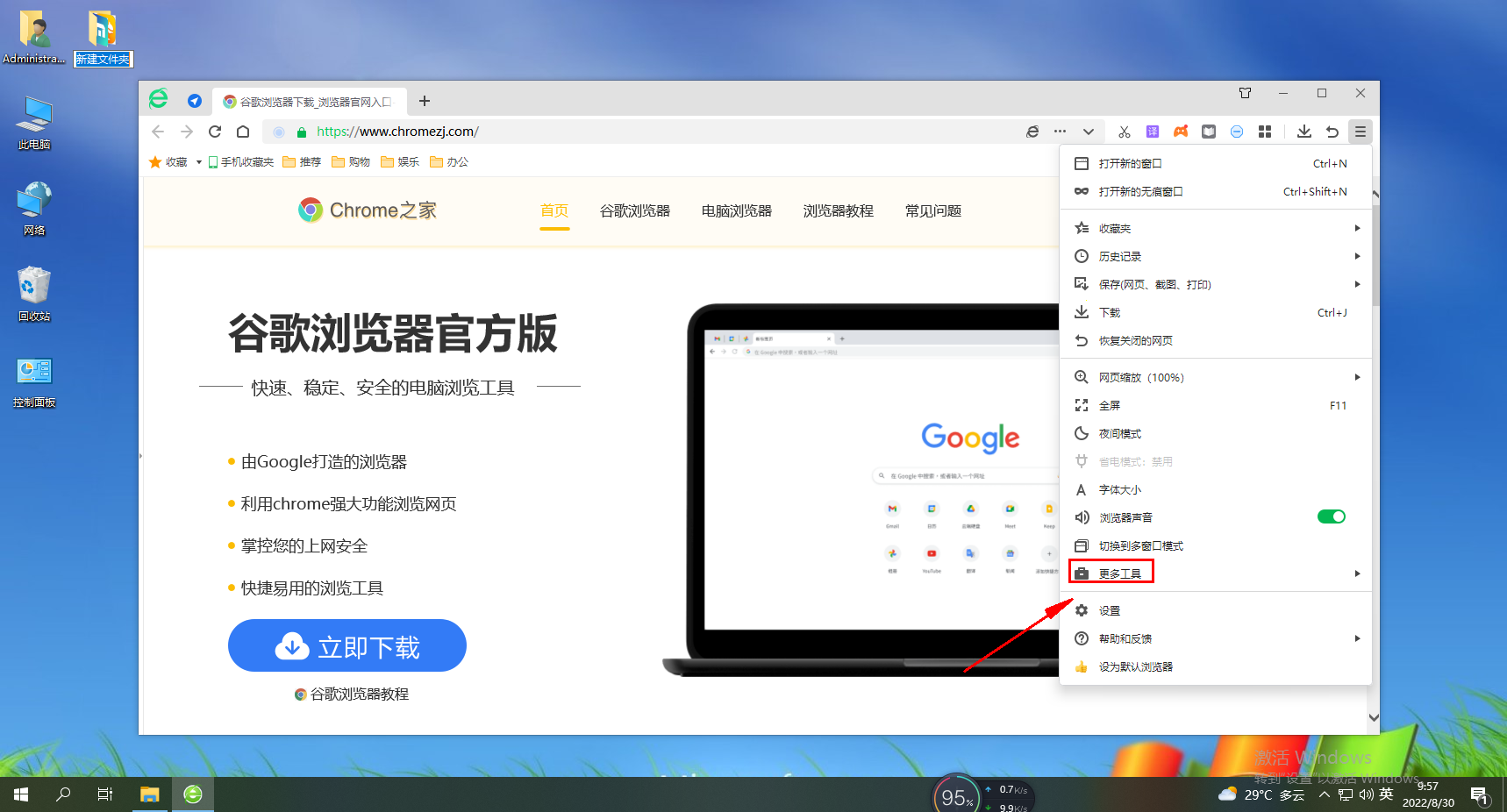Open the address bar dropdown chevron
The image size is (1507, 812).
1088,132
